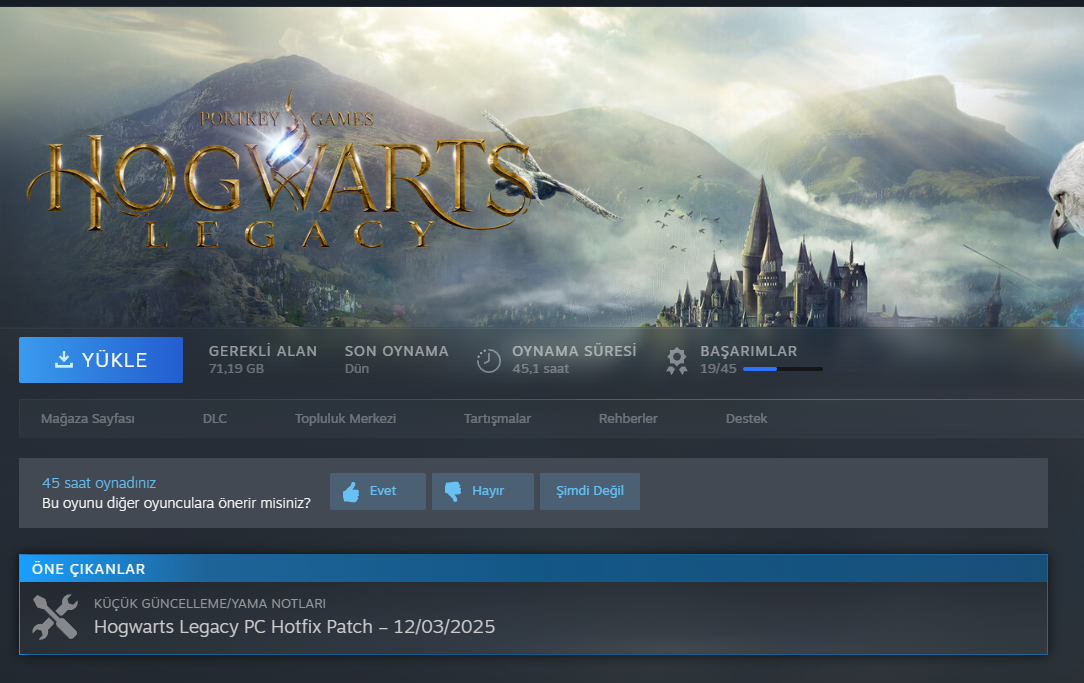Dismiss the review prompt with Şimdi Değil
The image size is (1084, 683).
point(590,491)
